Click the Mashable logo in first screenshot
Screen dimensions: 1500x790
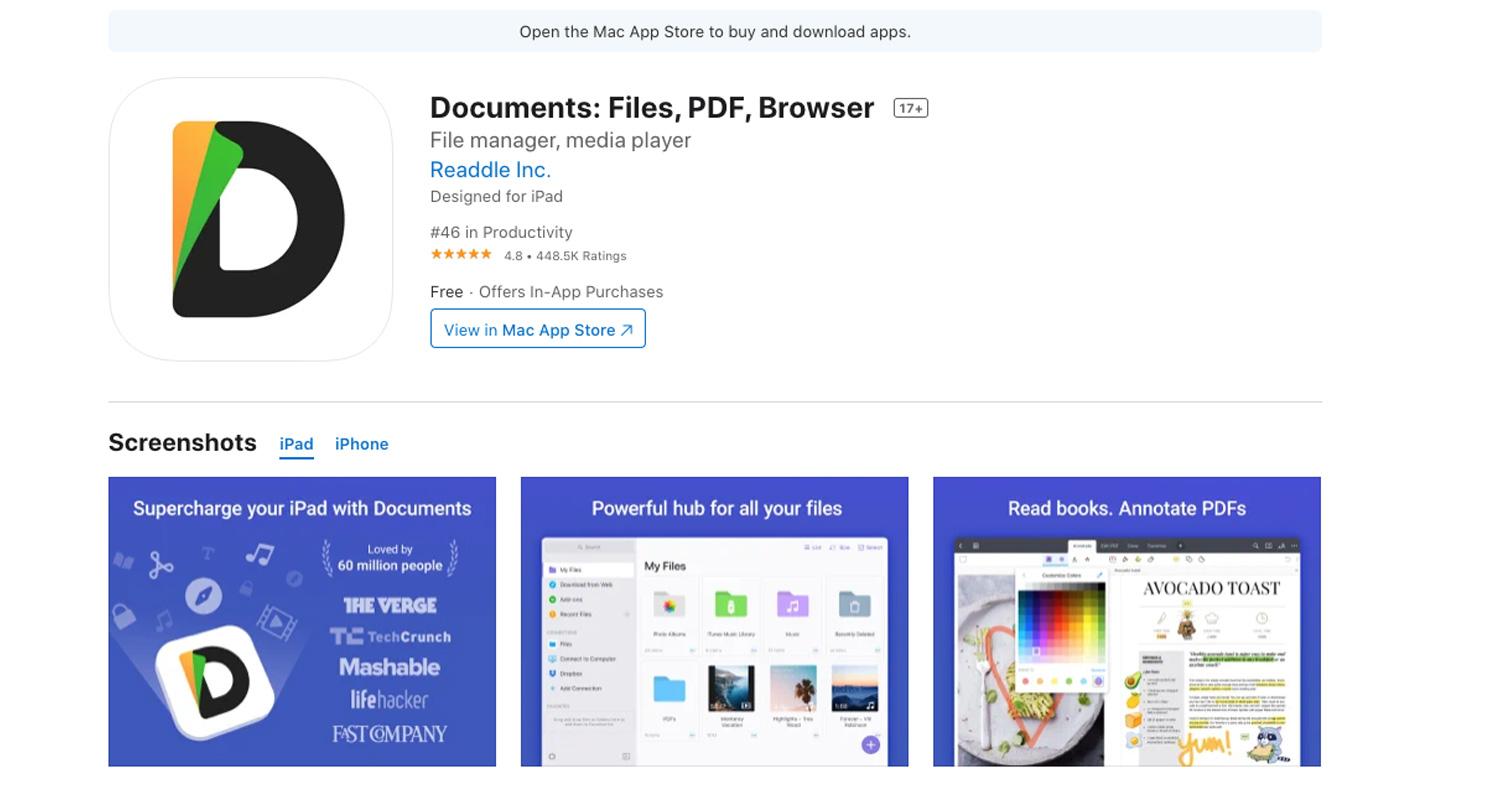click(389, 667)
